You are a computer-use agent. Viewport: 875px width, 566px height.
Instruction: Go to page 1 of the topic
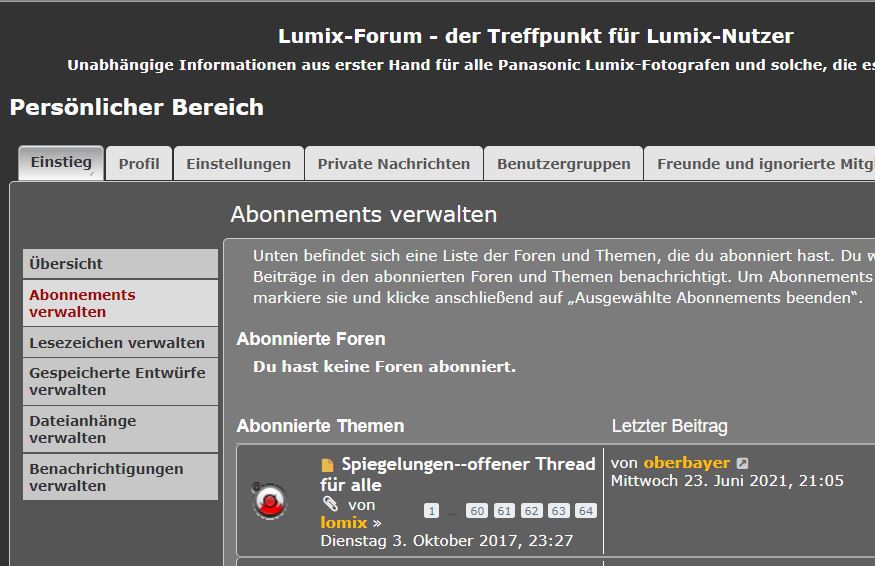[x=431, y=511]
